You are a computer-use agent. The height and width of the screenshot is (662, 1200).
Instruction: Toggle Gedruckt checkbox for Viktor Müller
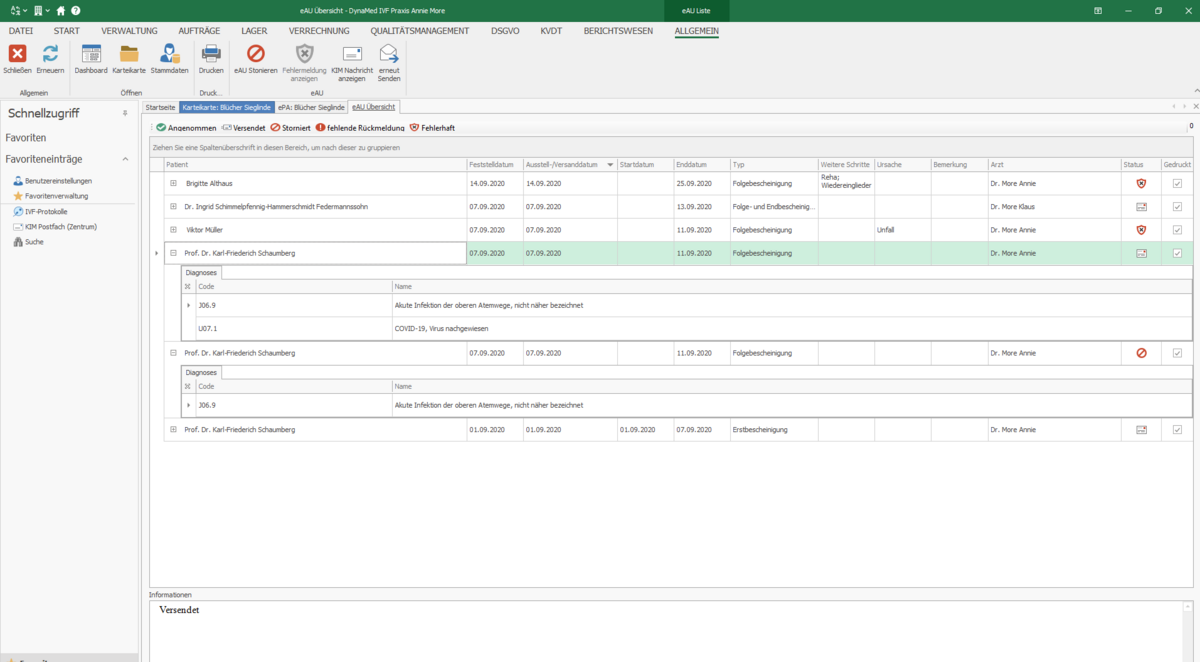pyautogui.click(x=1177, y=230)
